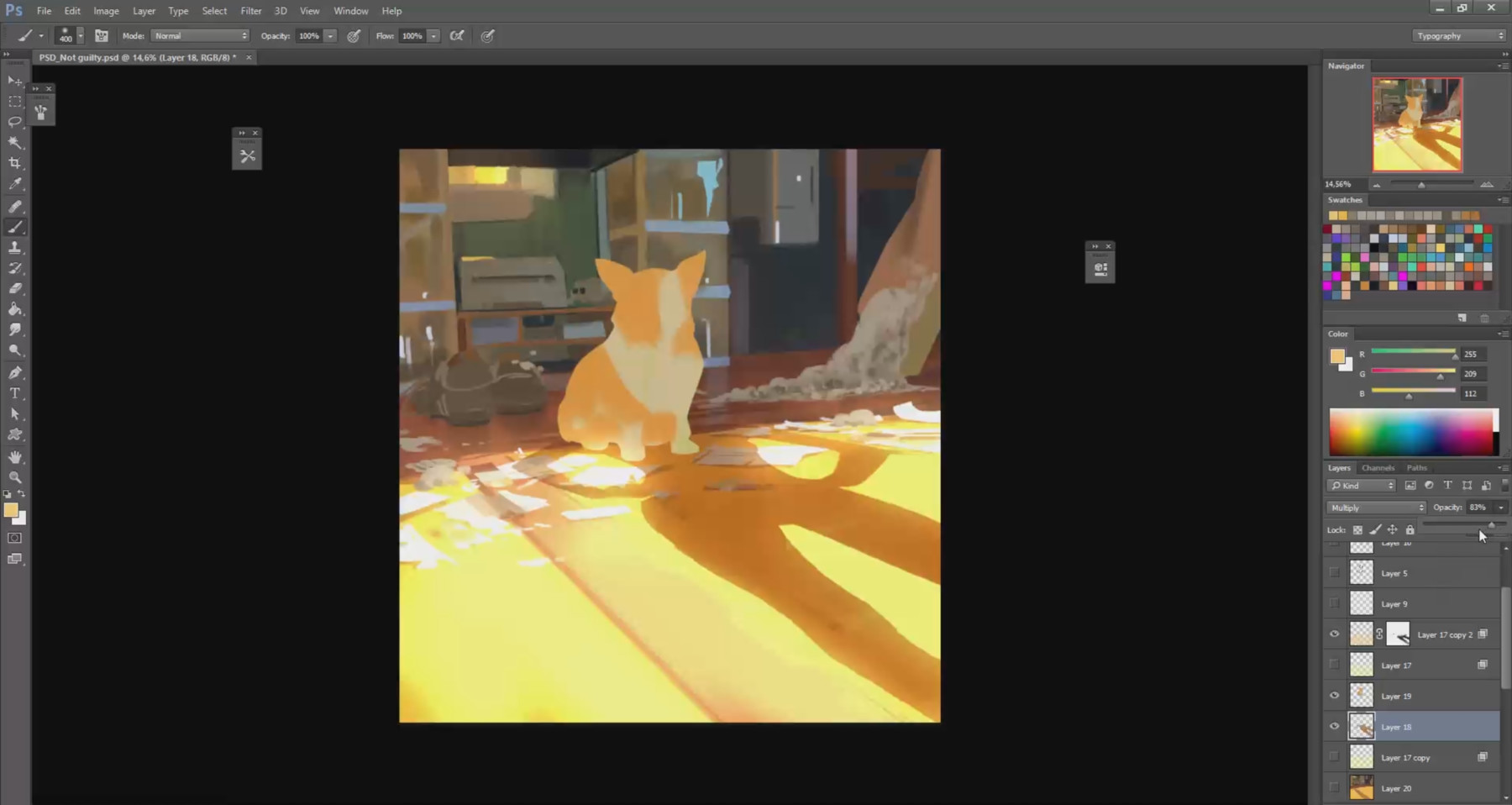Screen dimensions: 1512x805
Task: Select the Healing Brush tool
Action: [x=15, y=206]
